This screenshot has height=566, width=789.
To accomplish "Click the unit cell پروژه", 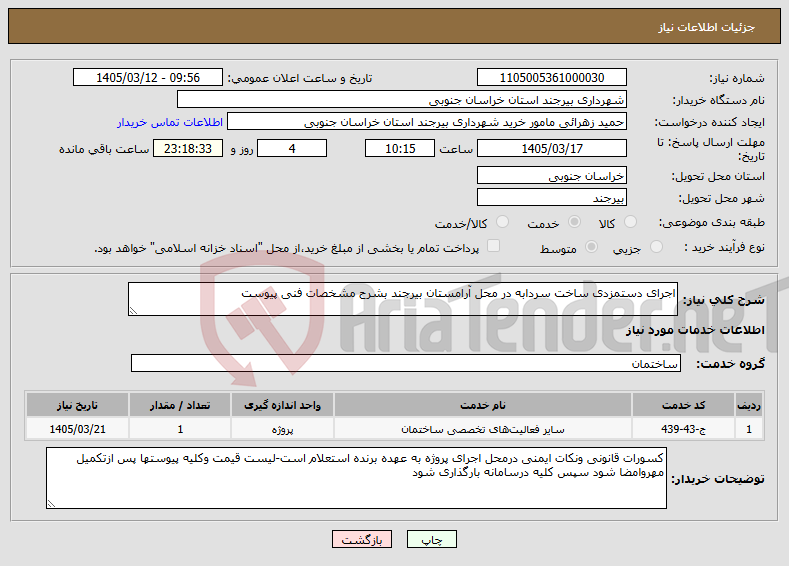I will pyautogui.click(x=282, y=429).
